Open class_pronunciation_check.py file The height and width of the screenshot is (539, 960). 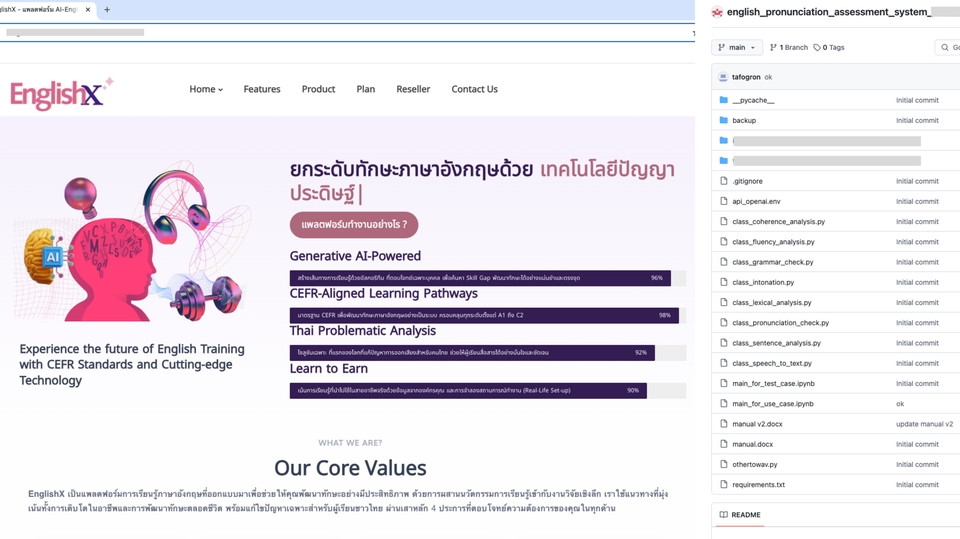point(780,323)
